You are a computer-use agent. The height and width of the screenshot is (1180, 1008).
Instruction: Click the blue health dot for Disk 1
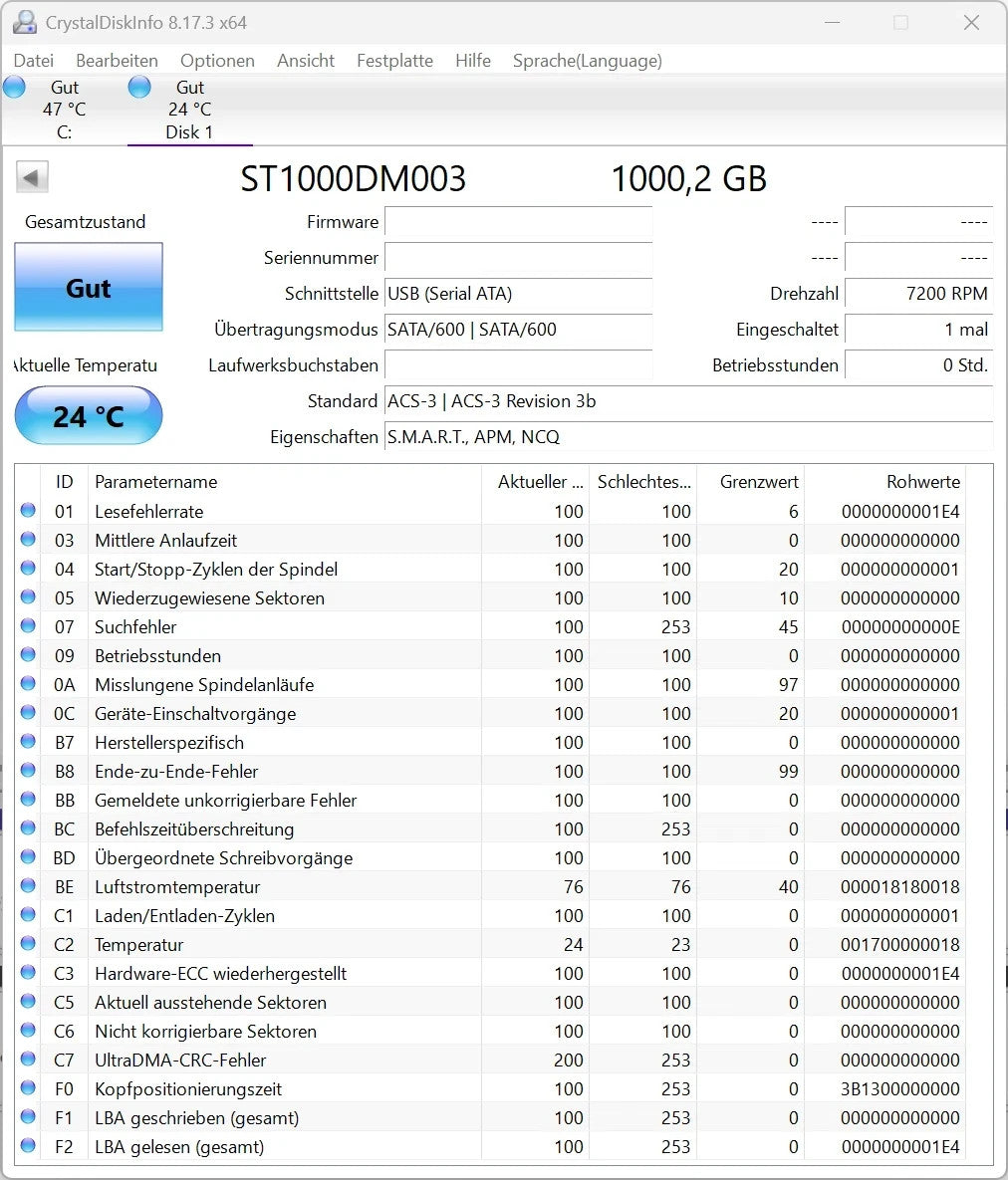[139, 87]
